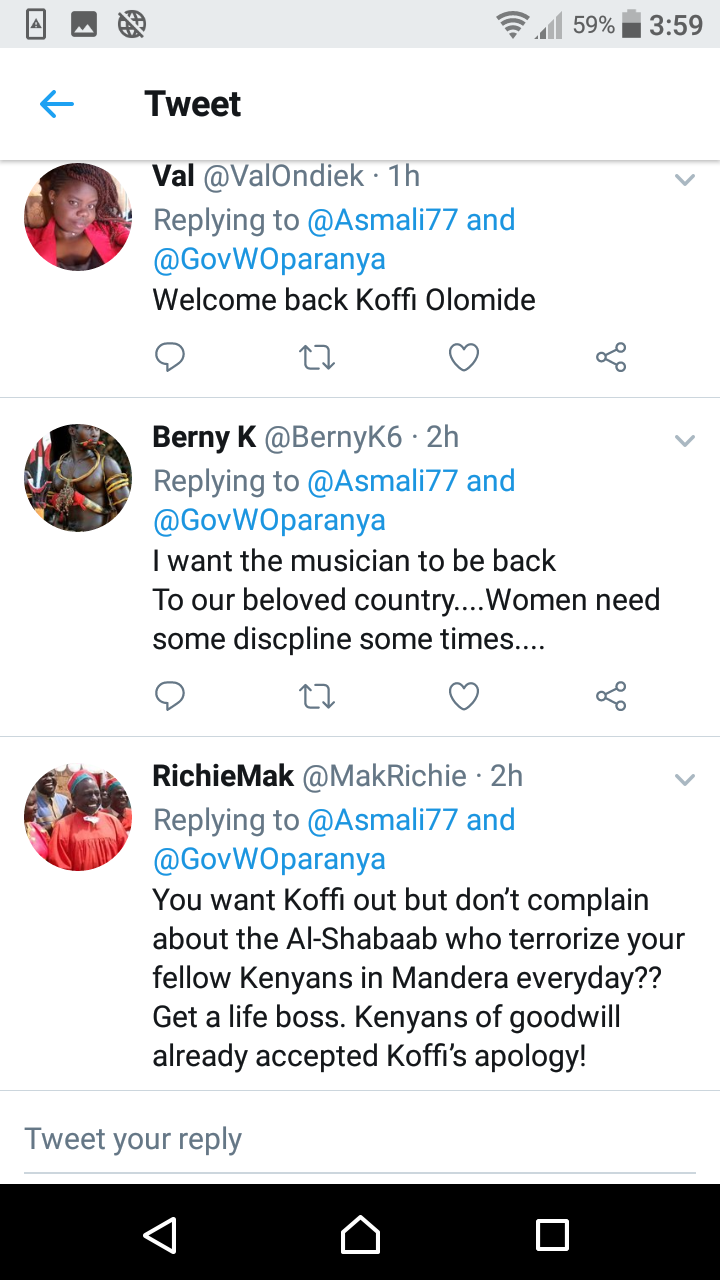Retweet Val's tweet
This screenshot has width=720, height=1280.
(317, 357)
